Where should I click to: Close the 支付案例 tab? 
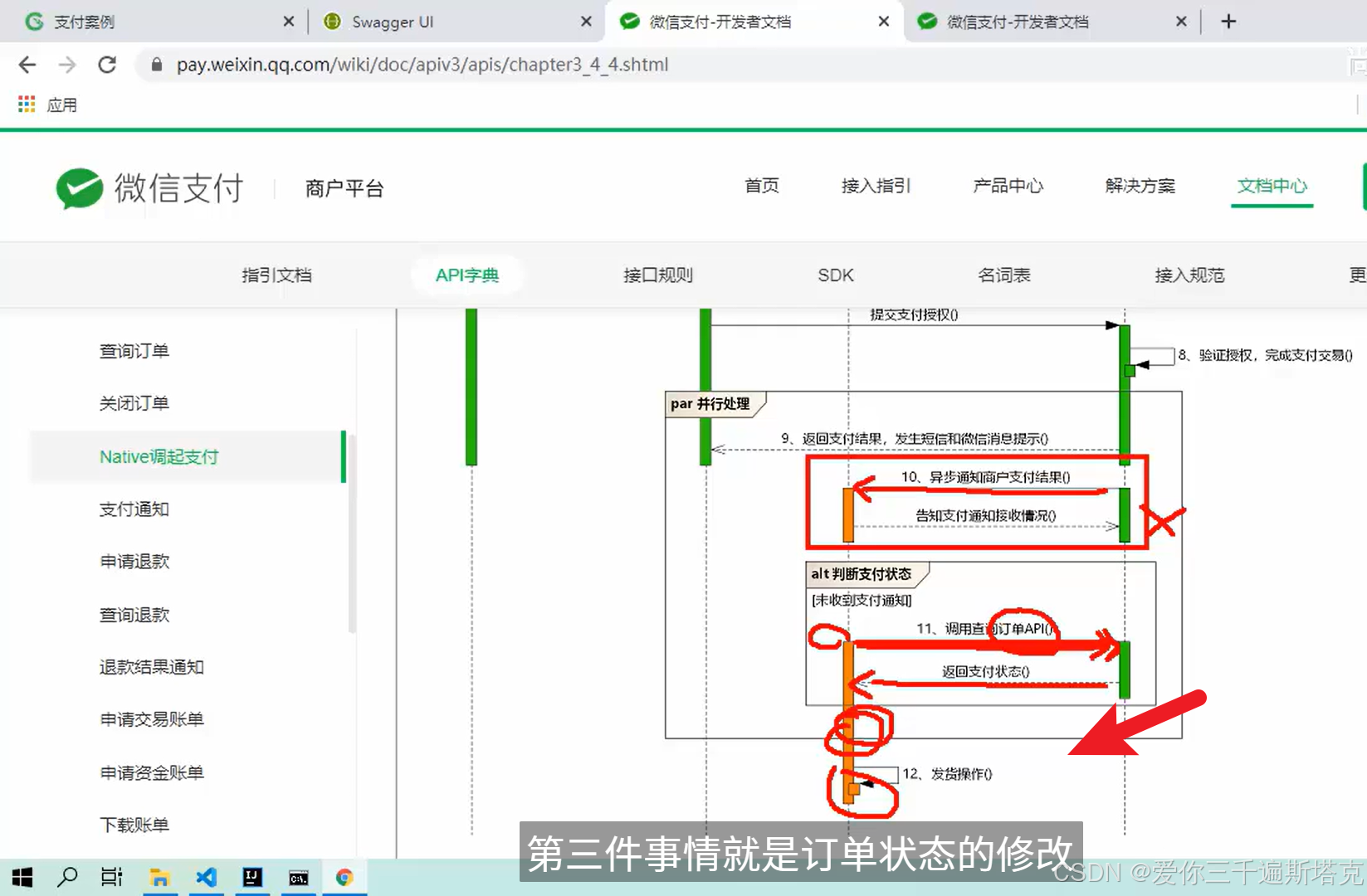[289, 22]
